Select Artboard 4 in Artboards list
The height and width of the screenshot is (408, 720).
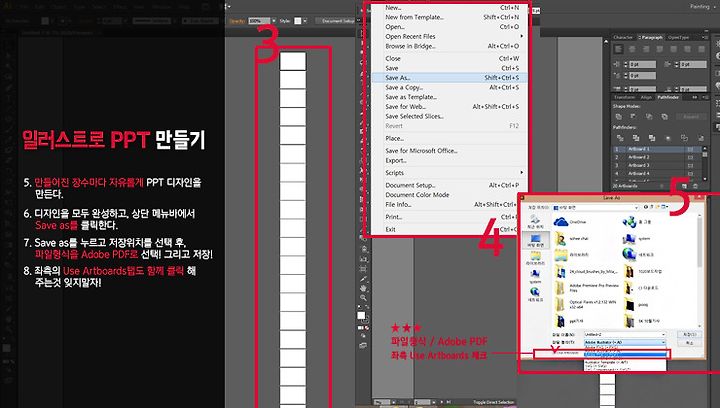657,173
